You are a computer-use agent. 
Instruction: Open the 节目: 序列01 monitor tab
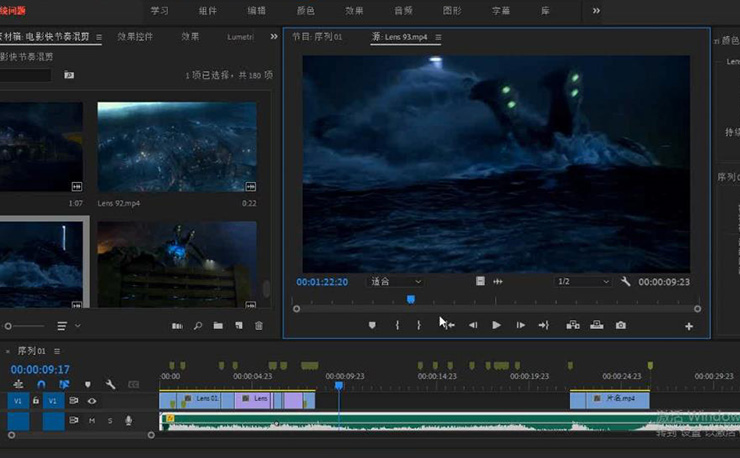point(317,36)
